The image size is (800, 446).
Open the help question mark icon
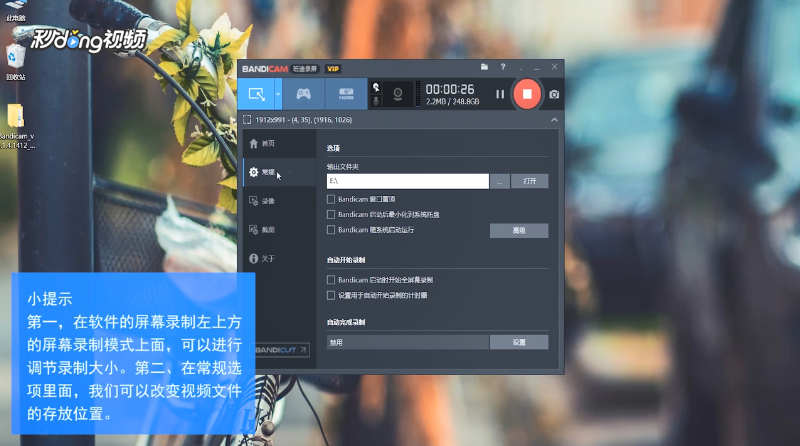click(x=503, y=67)
